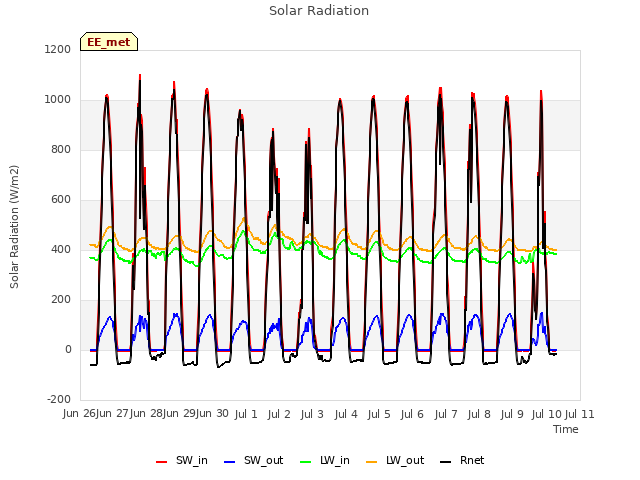Click the 1200 y-axis tick label
This screenshot has width=640, height=480.
click(x=58, y=49)
